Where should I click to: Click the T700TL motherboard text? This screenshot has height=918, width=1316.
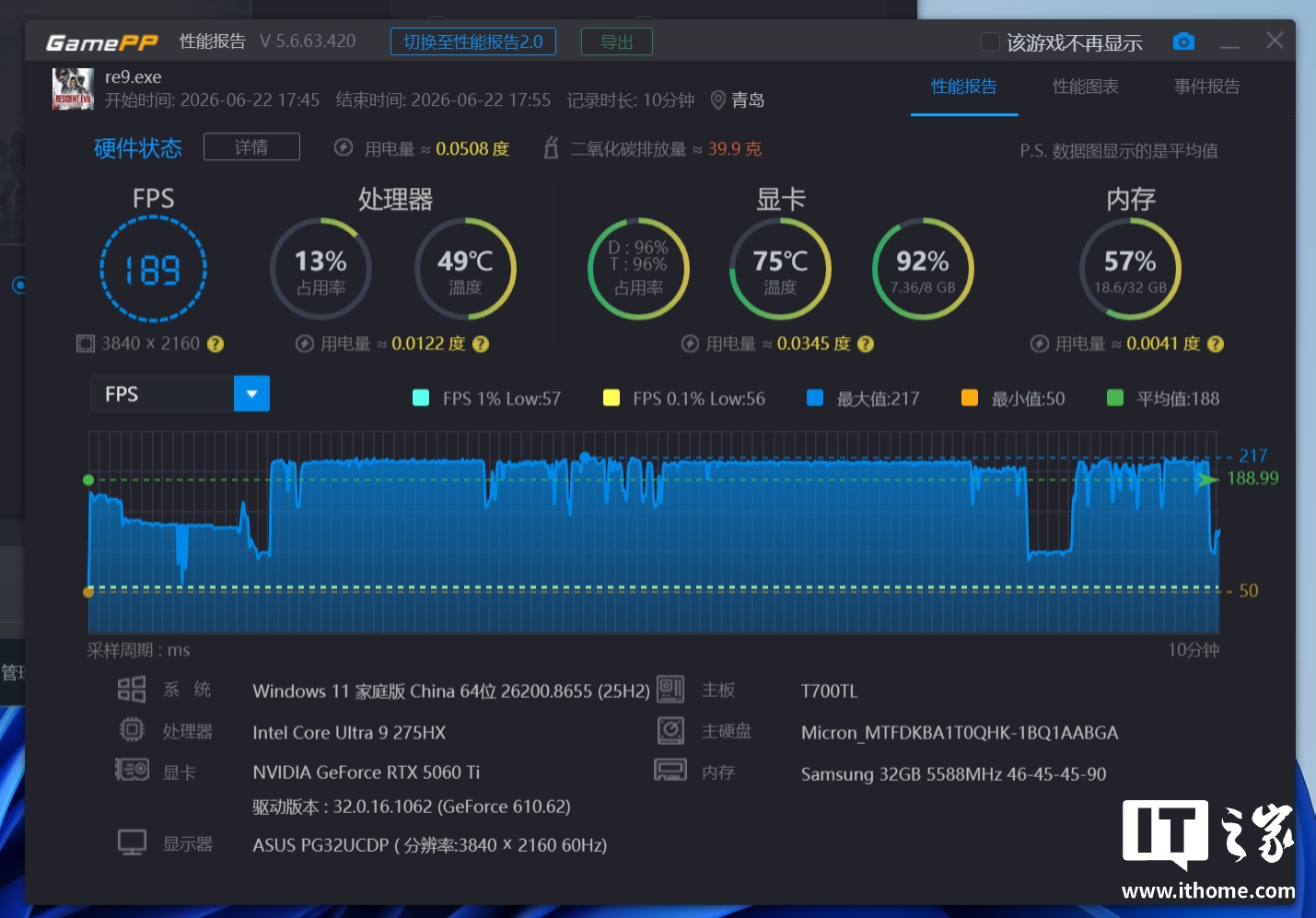pos(829,691)
